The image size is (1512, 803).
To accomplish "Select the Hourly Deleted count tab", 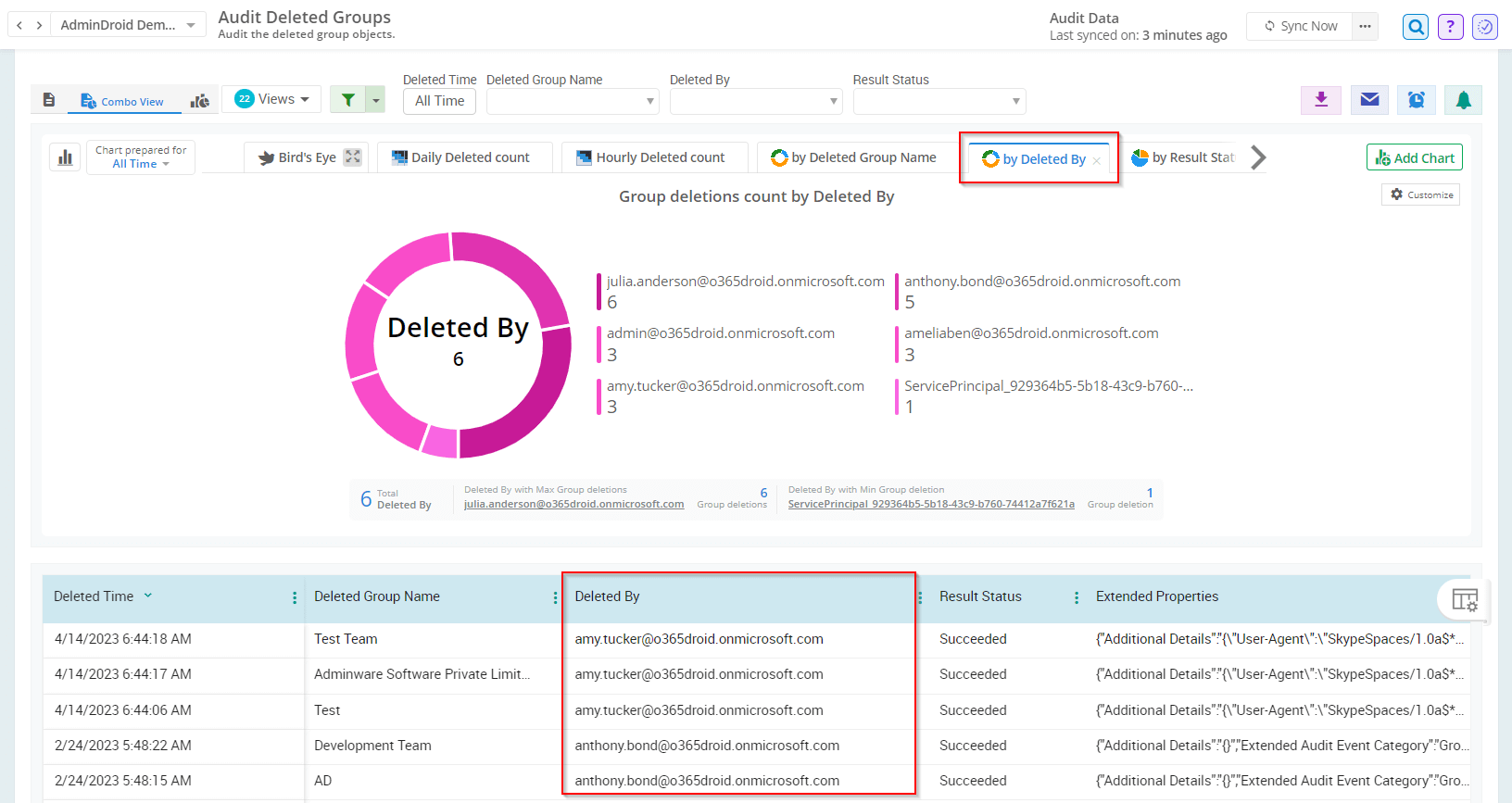I will 654,157.
